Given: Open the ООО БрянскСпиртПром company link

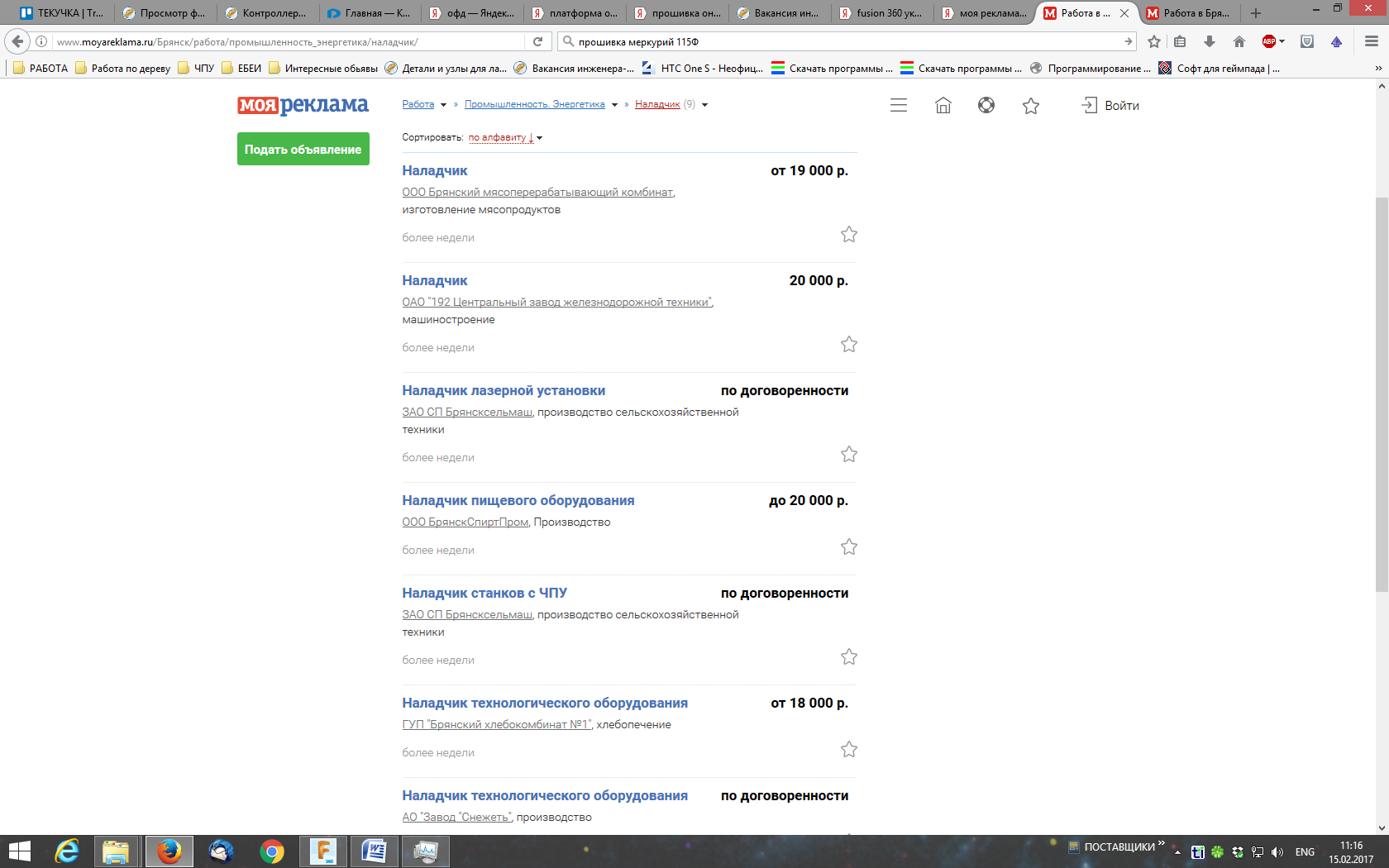Looking at the screenshot, I should 465,522.
